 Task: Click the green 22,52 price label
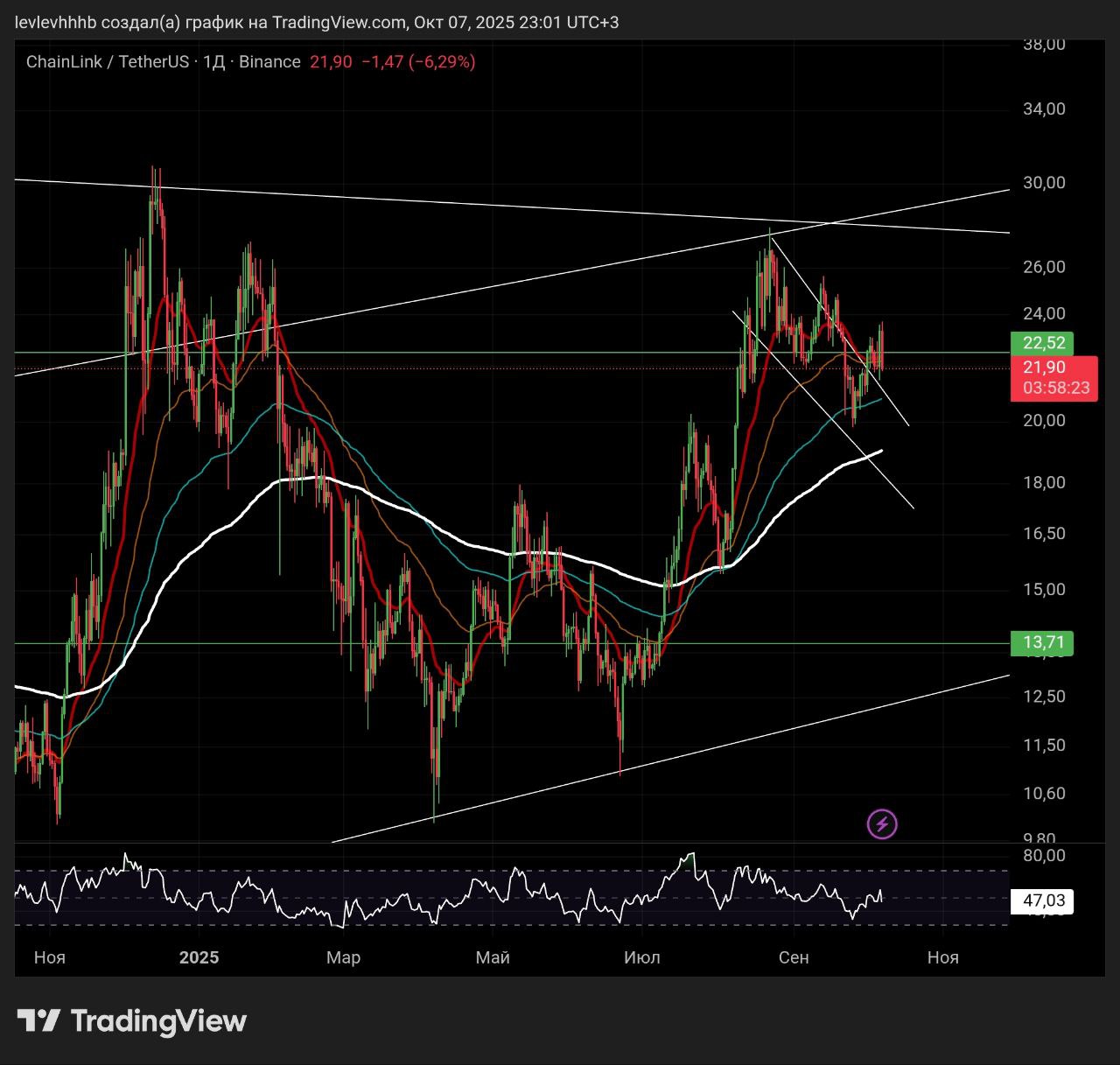pos(1042,343)
